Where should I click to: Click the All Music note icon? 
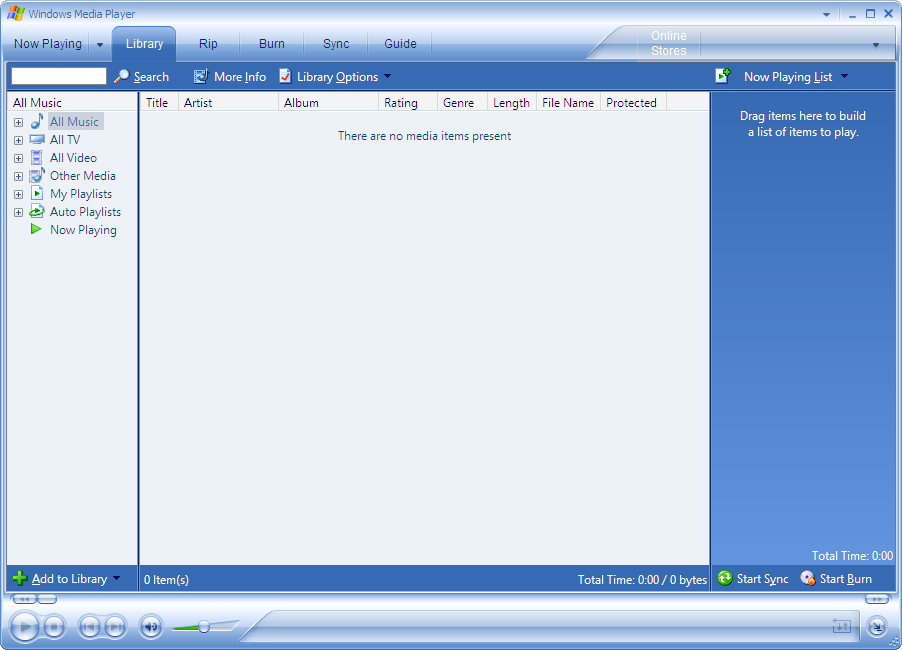pyautogui.click(x=37, y=121)
